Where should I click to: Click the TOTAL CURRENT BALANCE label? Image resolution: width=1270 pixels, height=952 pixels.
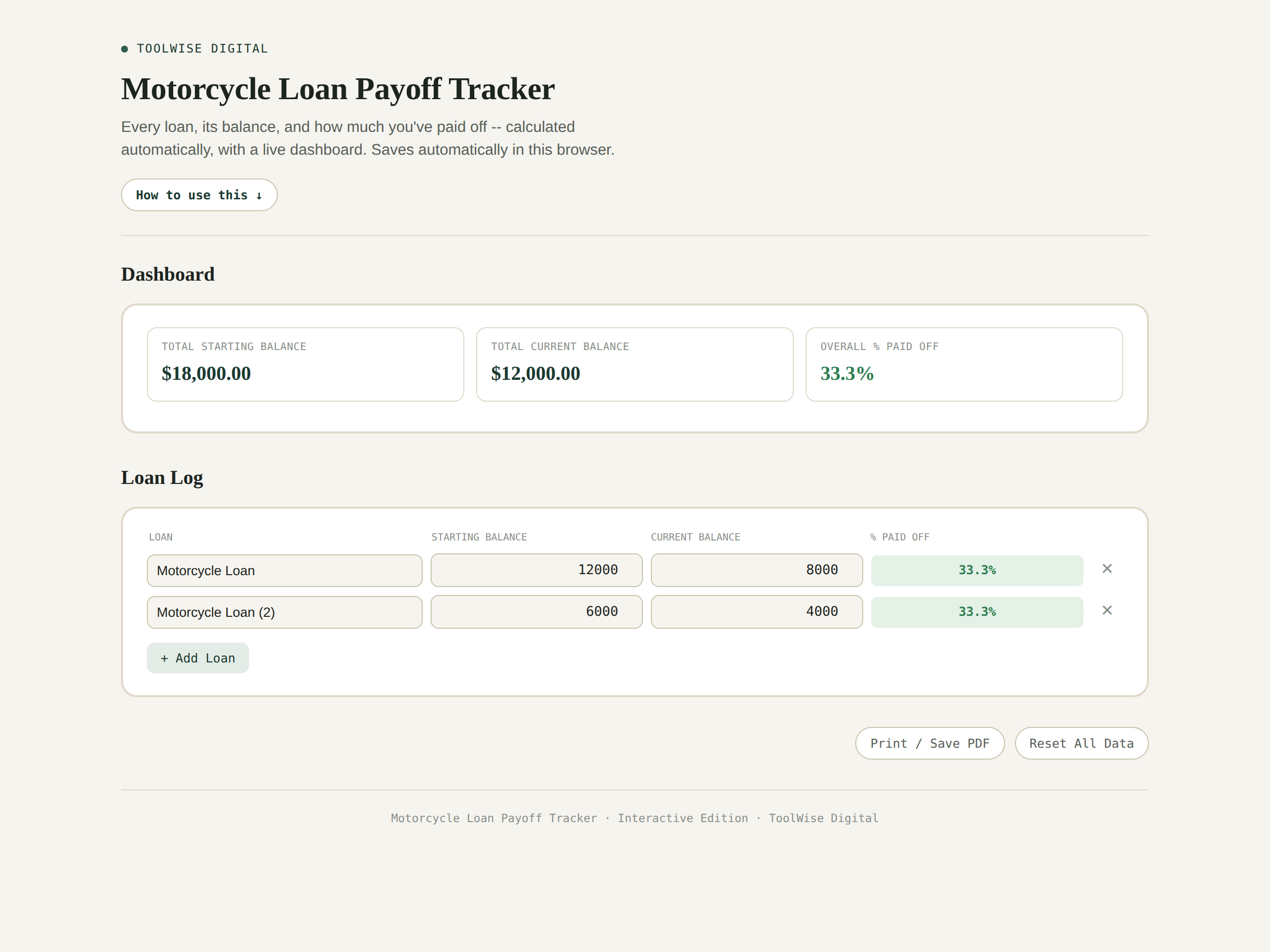(x=560, y=347)
